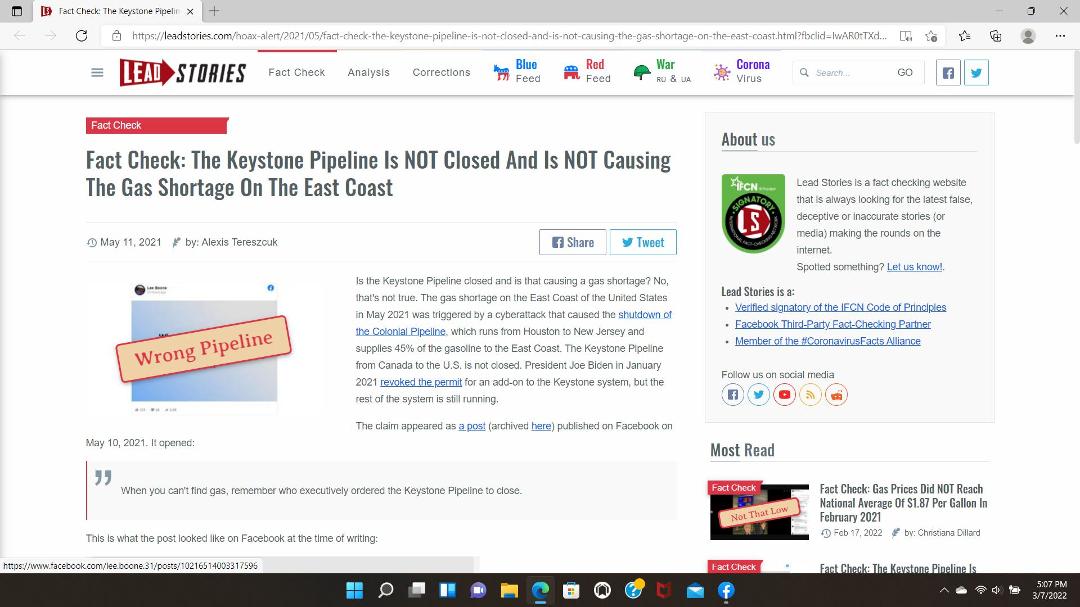Click the Facebook Share button
Screen dimensions: 1080x607
[x=573, y=242]
